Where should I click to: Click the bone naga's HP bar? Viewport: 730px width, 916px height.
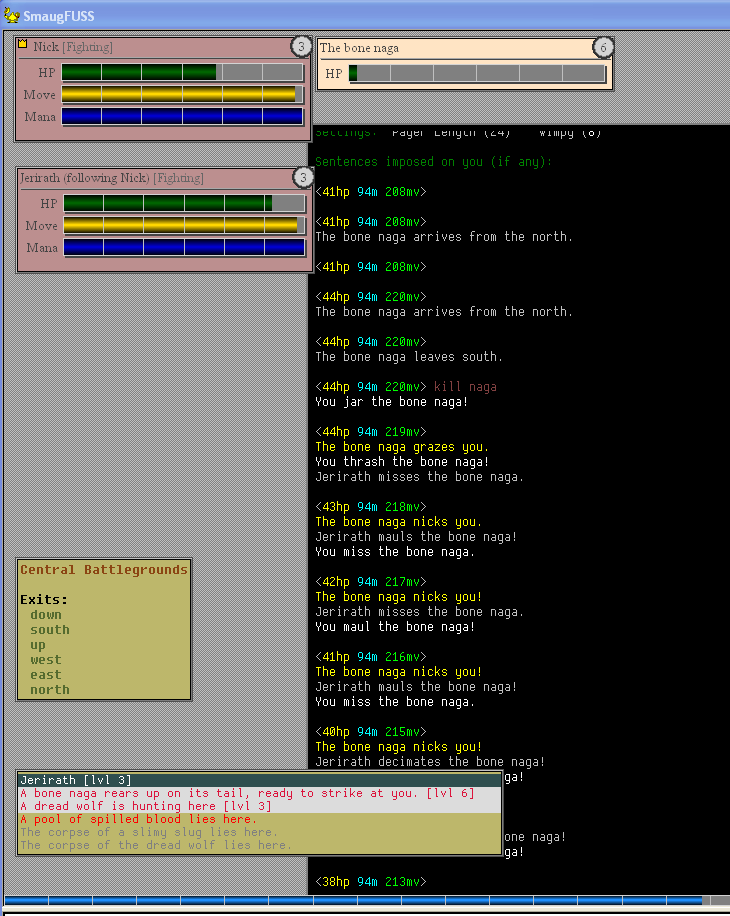click(477, 74)
